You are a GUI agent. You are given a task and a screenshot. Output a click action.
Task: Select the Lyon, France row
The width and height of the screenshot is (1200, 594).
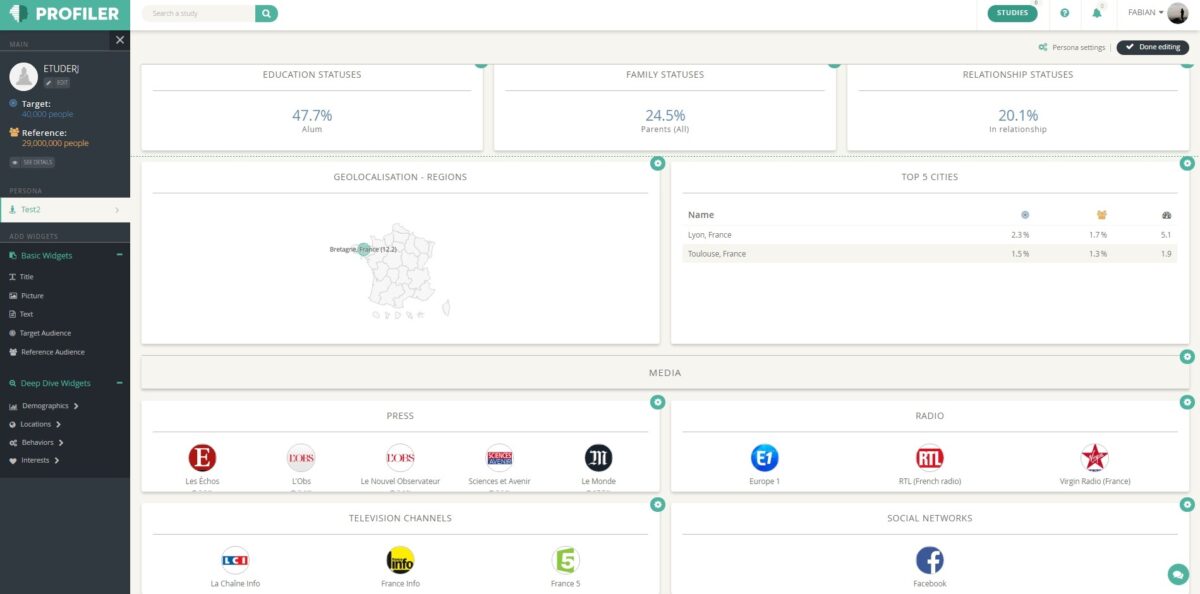(x=930, y=235)
